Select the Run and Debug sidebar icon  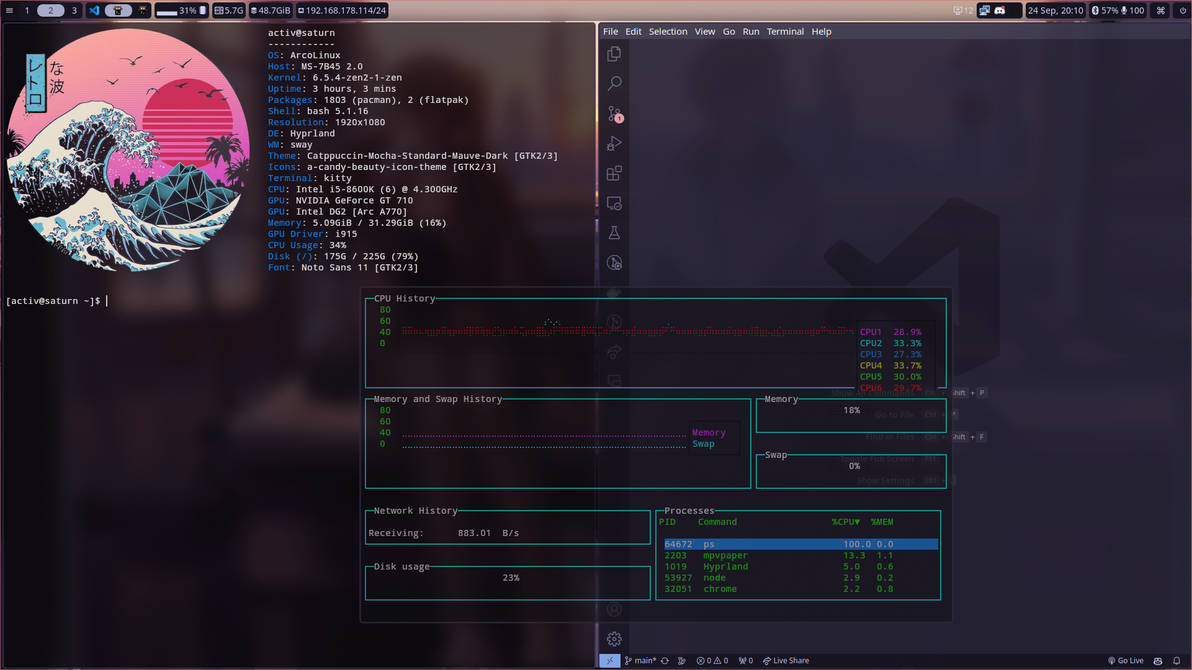(x=613, y=143)
